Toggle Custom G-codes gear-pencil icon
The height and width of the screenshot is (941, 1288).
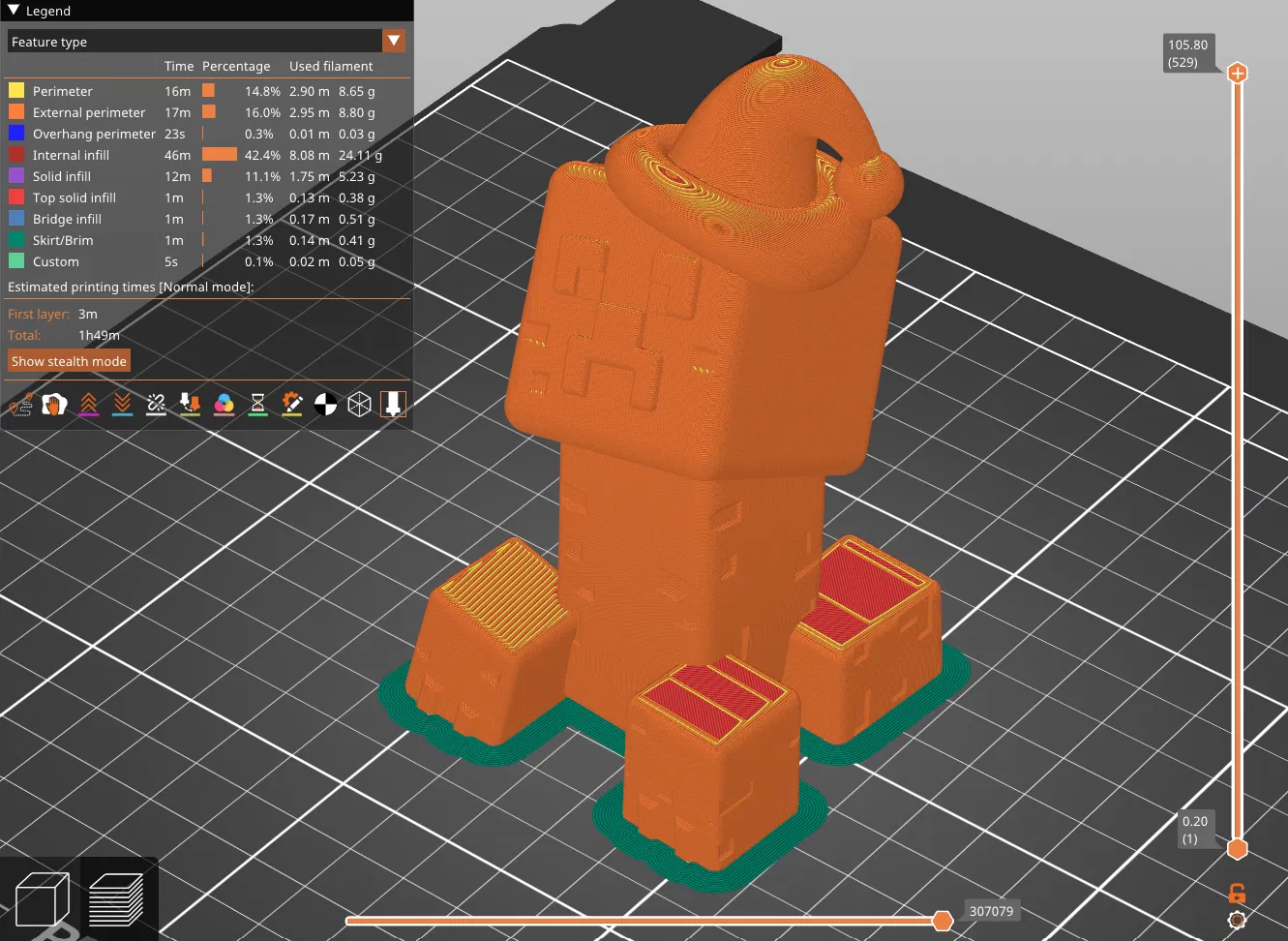coord(292,404)
